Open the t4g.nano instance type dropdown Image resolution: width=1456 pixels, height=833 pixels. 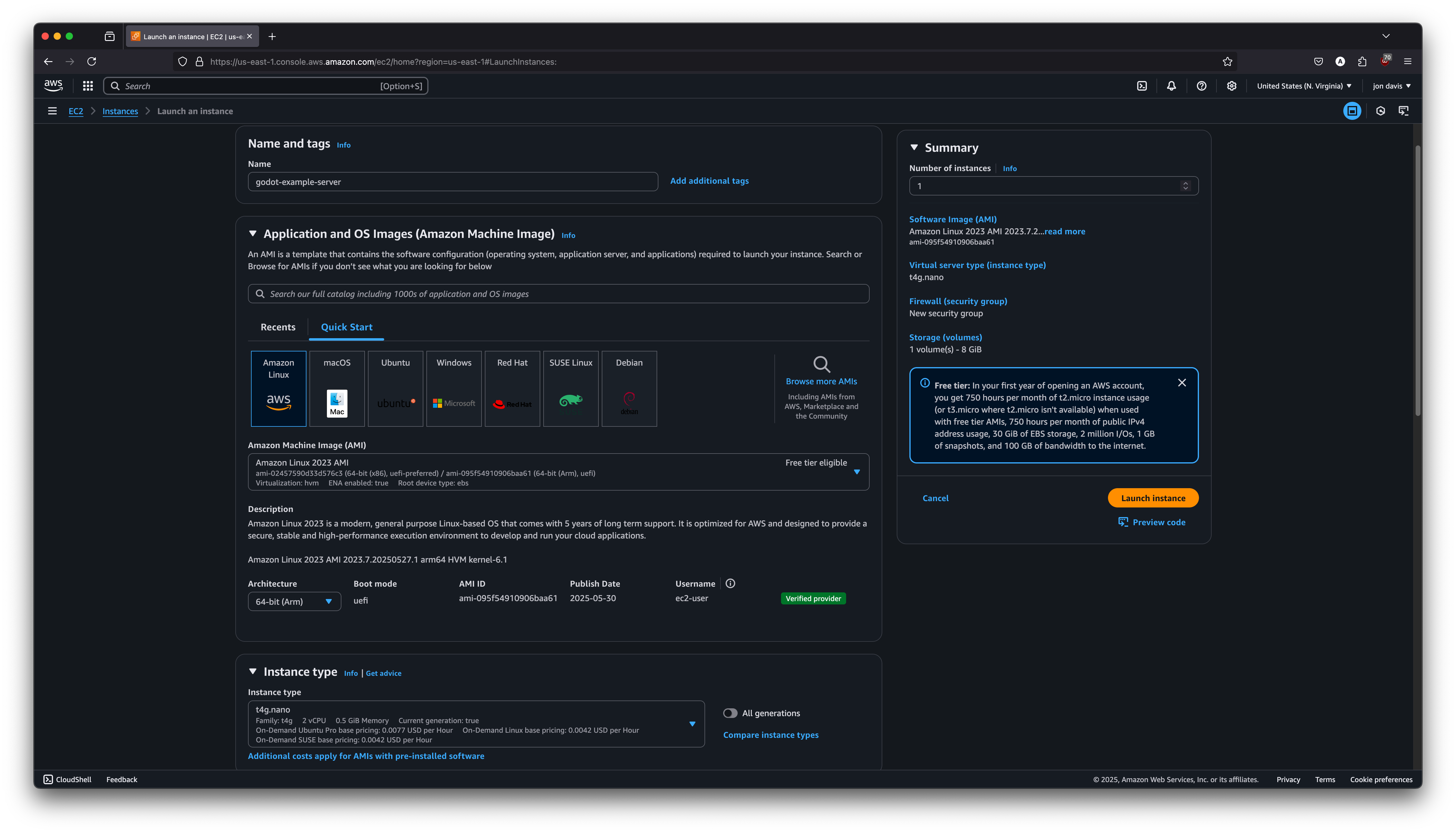475,724
